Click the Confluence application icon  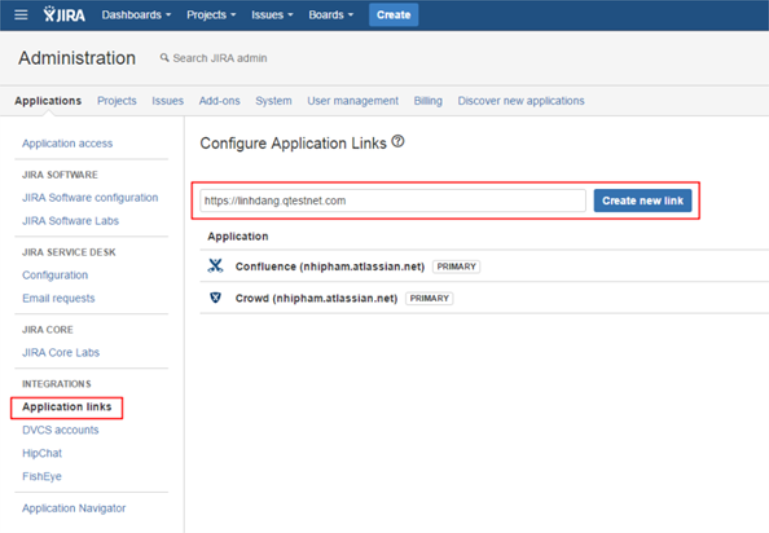pos(215,266)
